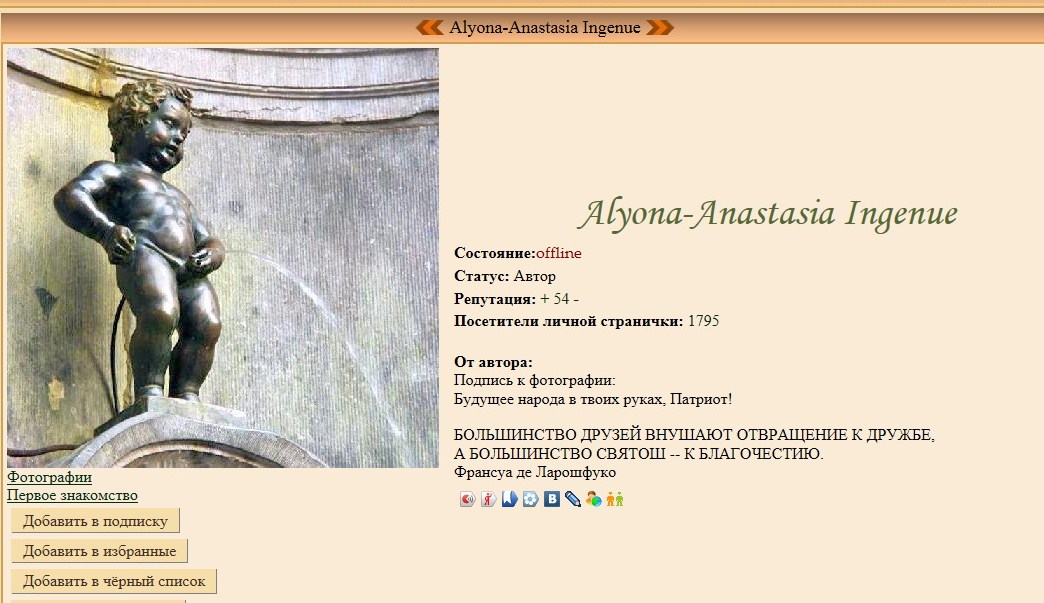The height and width of the screenshot is (603, 1044).
Task: Click the Добавить в чёрный список button
Action: tap(114, 581)
